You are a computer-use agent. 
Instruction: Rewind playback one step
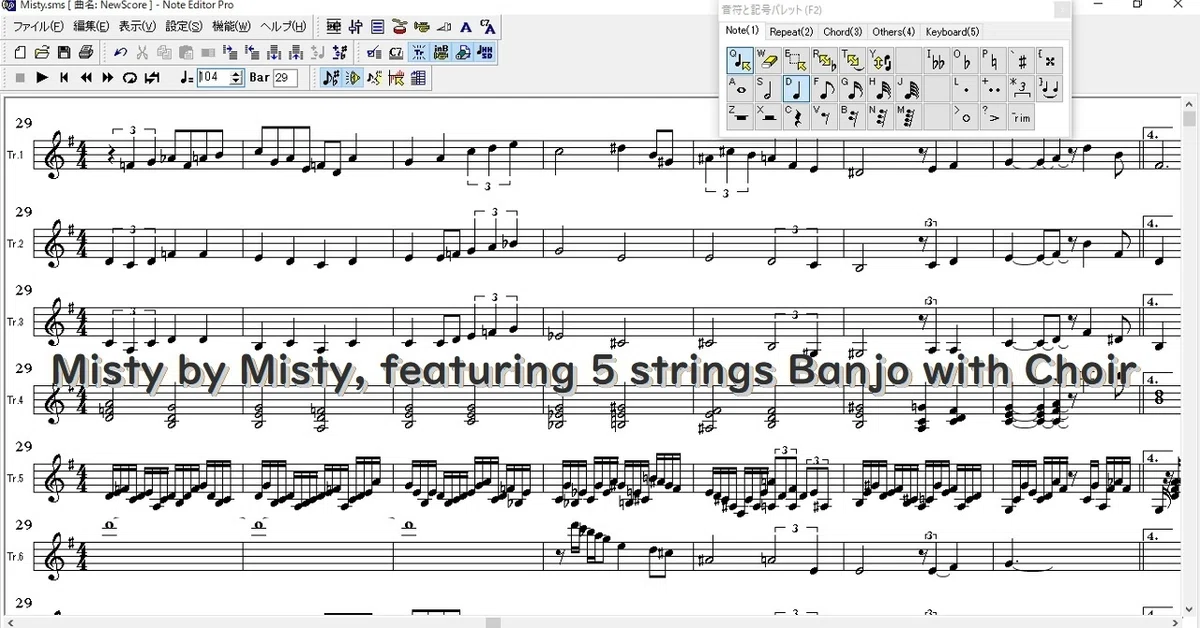tap(86, 77)
